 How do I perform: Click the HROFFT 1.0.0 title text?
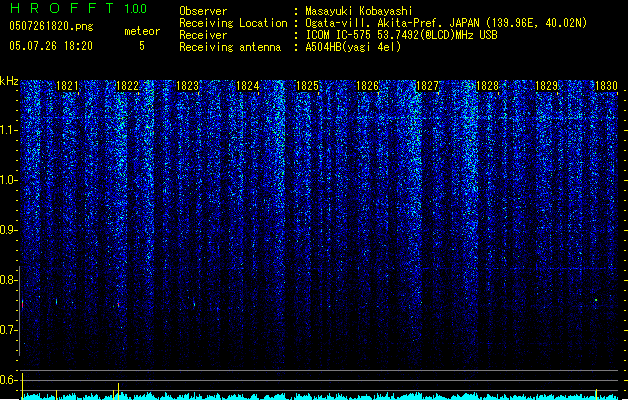pyautogui.click(x=78, y=8)
